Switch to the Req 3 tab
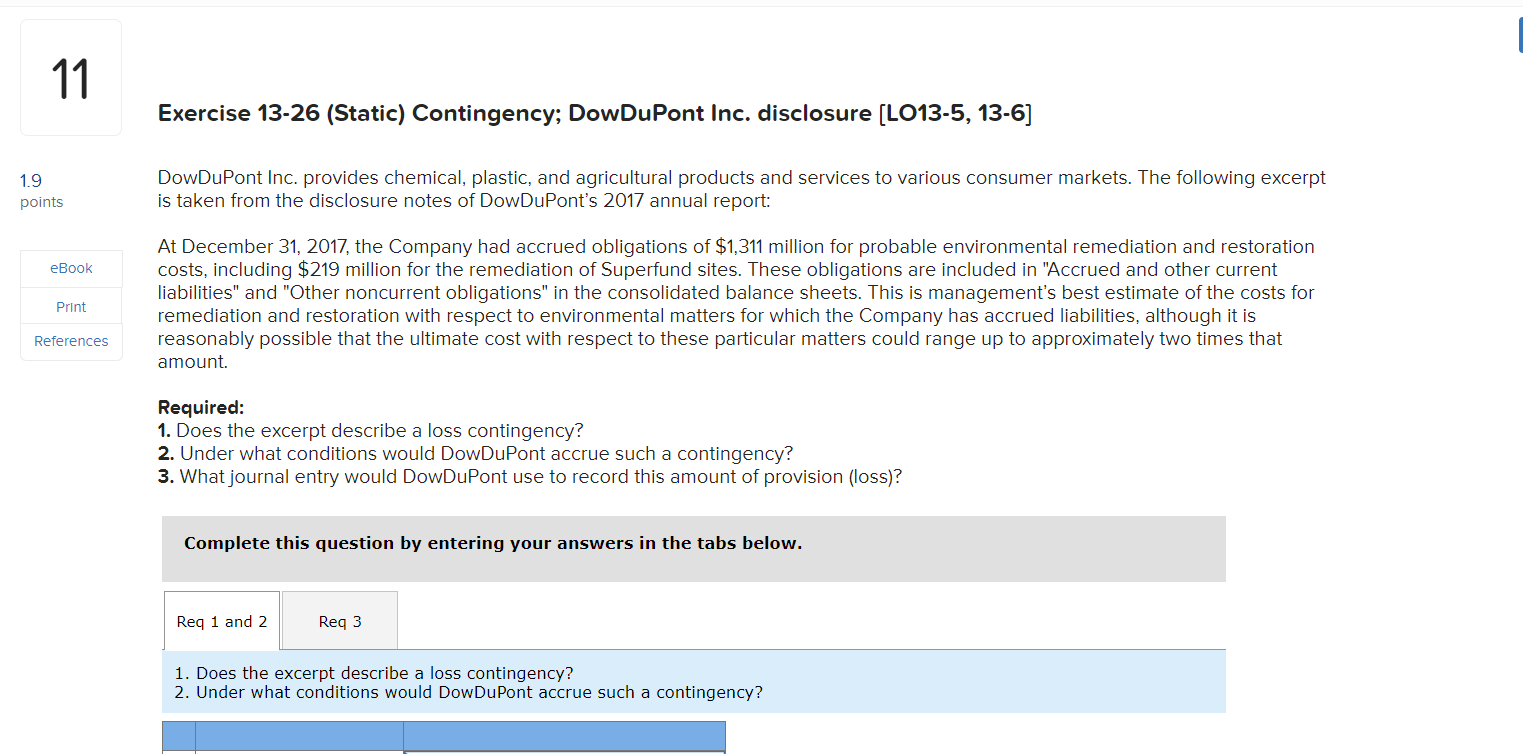 (339, 620)
